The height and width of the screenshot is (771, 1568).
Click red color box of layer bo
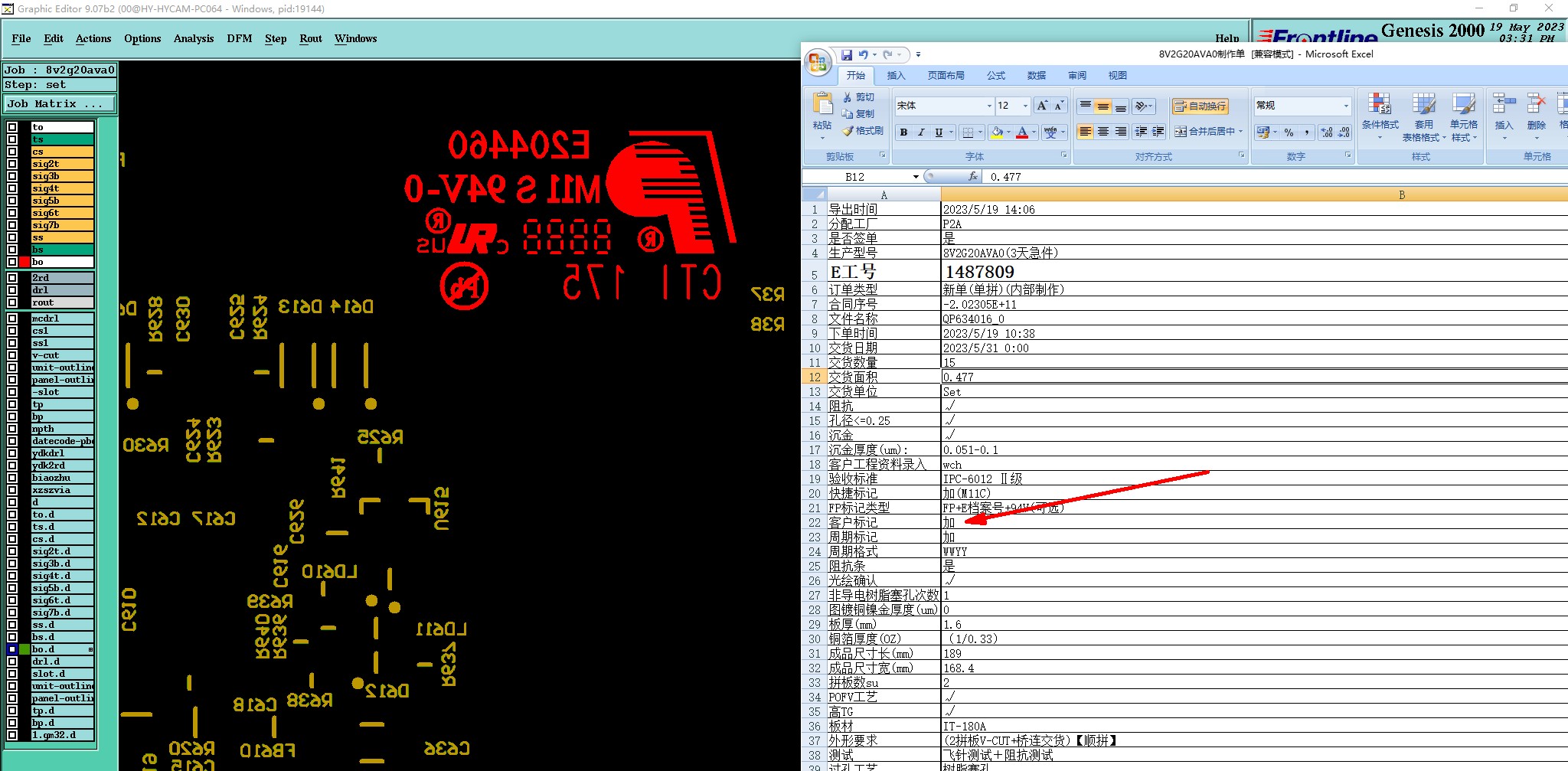click(x=24, y=262)
